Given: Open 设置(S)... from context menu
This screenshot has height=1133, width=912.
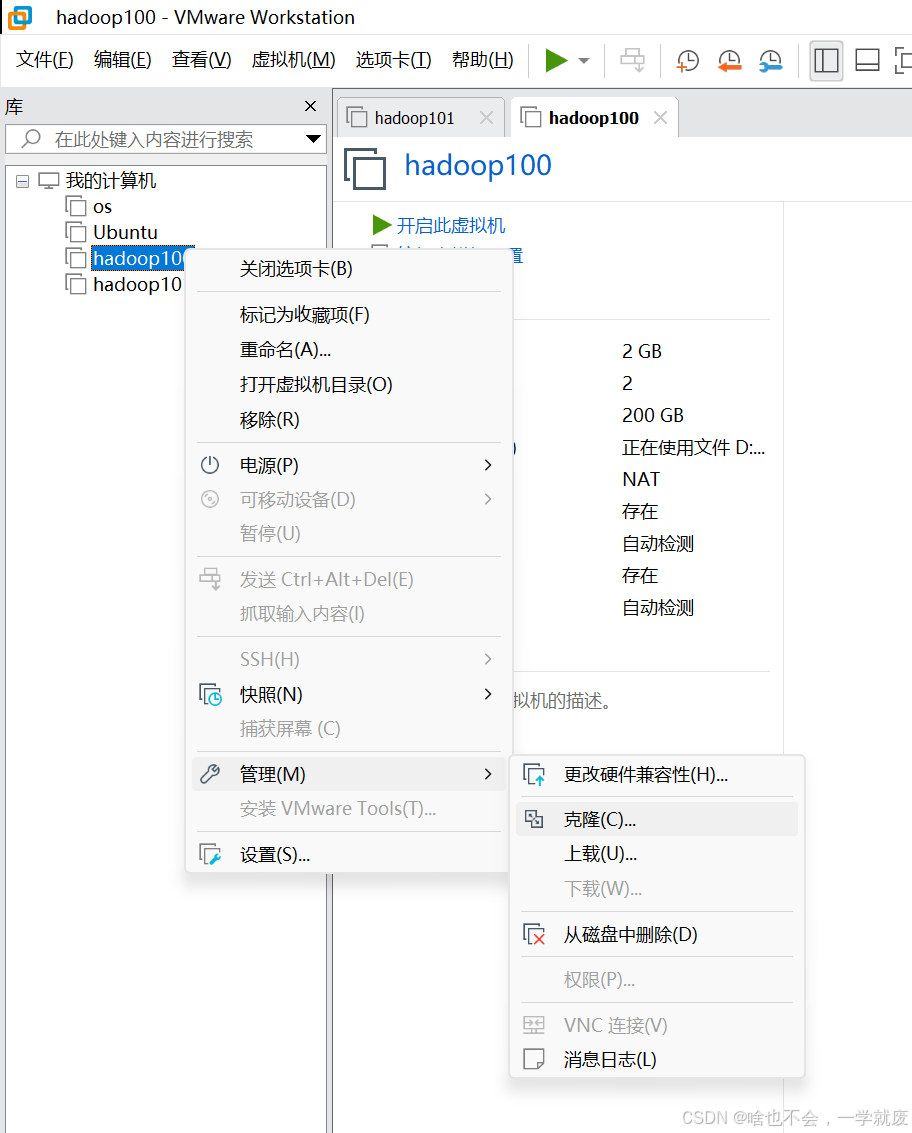Looking at the screenshot, I should (348, 855).
